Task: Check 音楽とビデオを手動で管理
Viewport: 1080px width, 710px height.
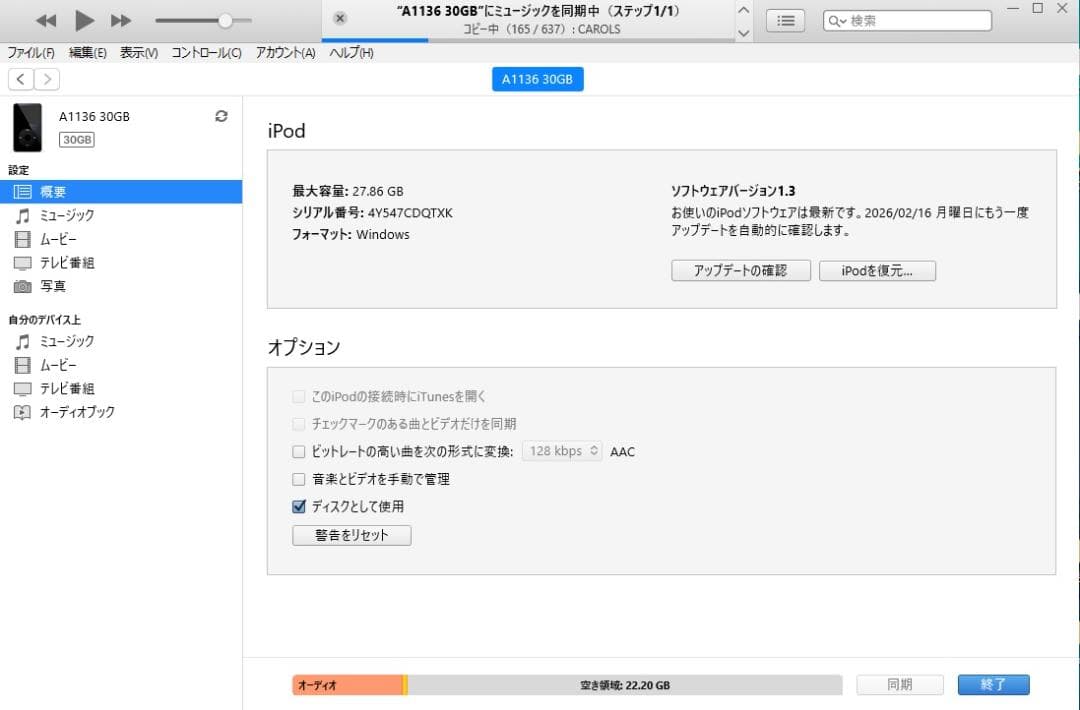Action: (298, 479)
